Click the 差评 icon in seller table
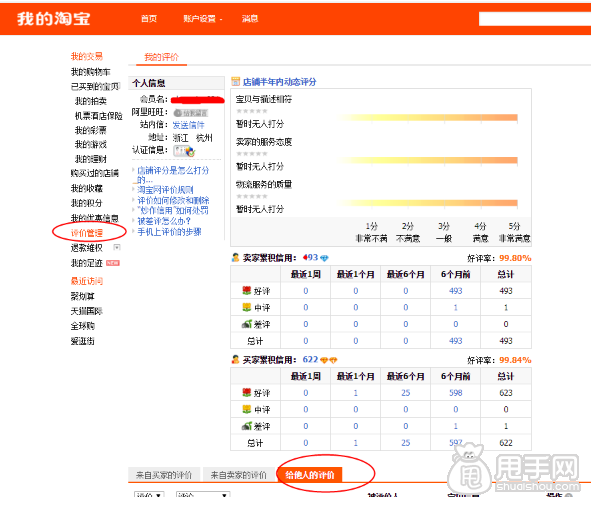Screen dimensions: 594x506 tap(247, 324)
